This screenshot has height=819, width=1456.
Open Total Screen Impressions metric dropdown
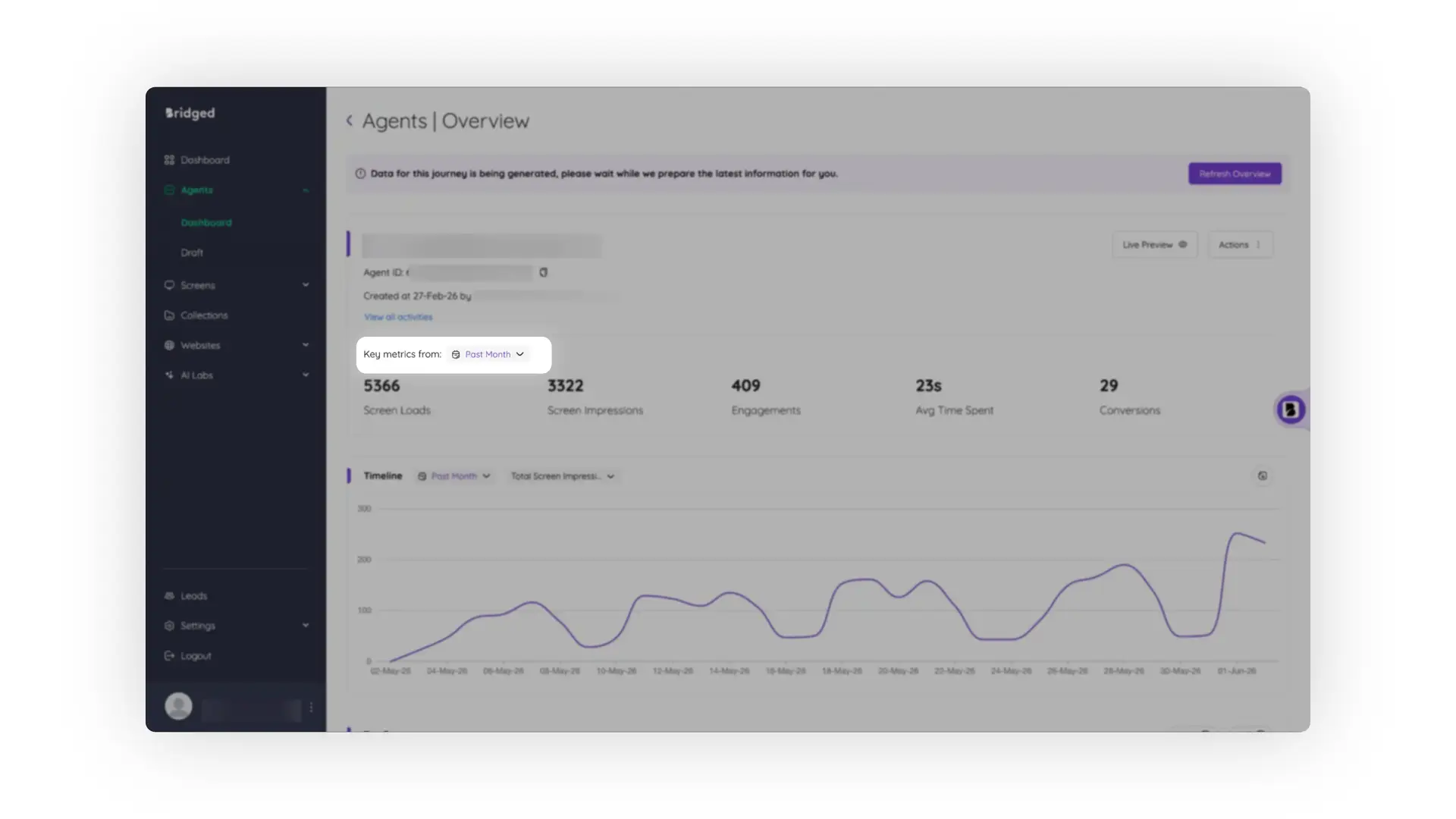click(562, 476)
